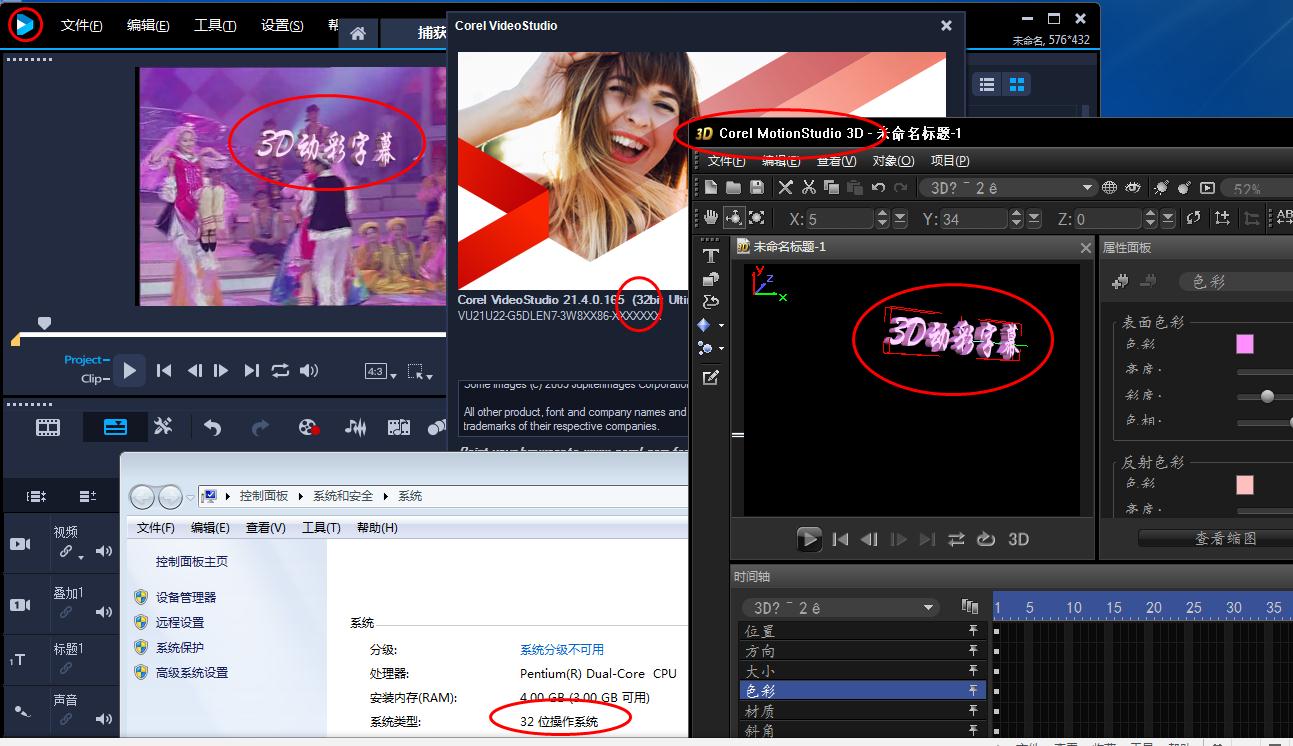
Task: Open 高级系统设置 link
Action: 192,673
